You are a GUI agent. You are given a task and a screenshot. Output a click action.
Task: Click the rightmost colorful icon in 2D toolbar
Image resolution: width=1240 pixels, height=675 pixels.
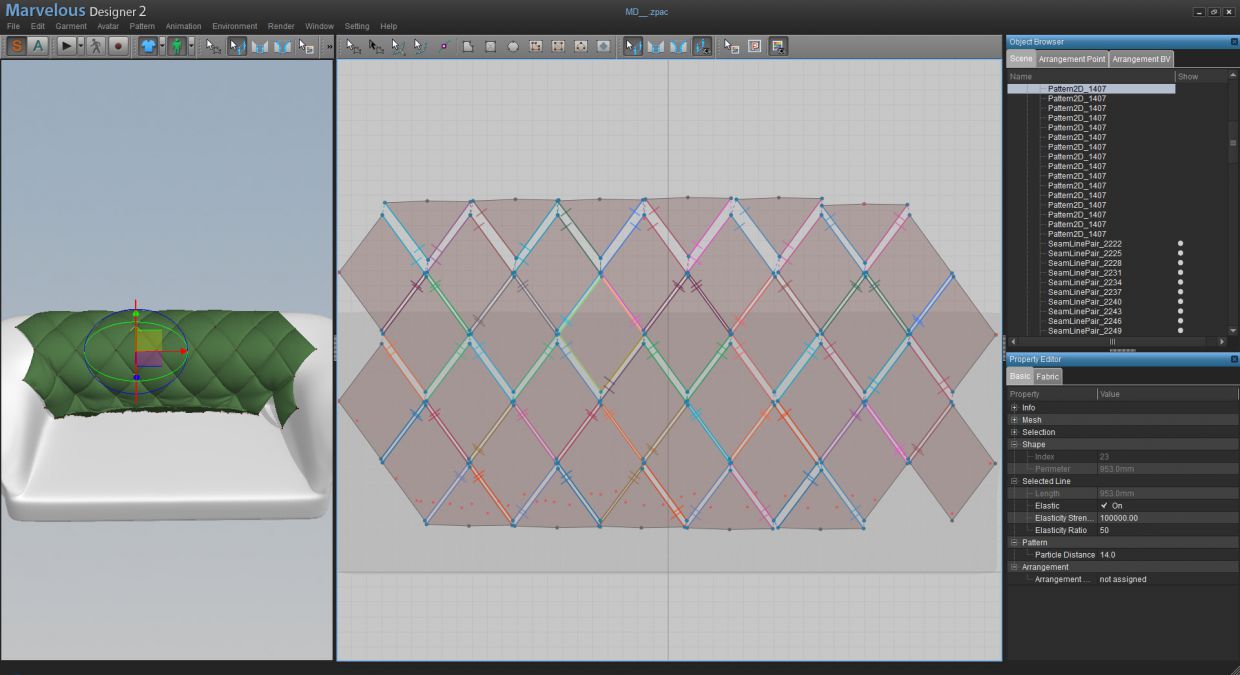[x=778, y=46]
